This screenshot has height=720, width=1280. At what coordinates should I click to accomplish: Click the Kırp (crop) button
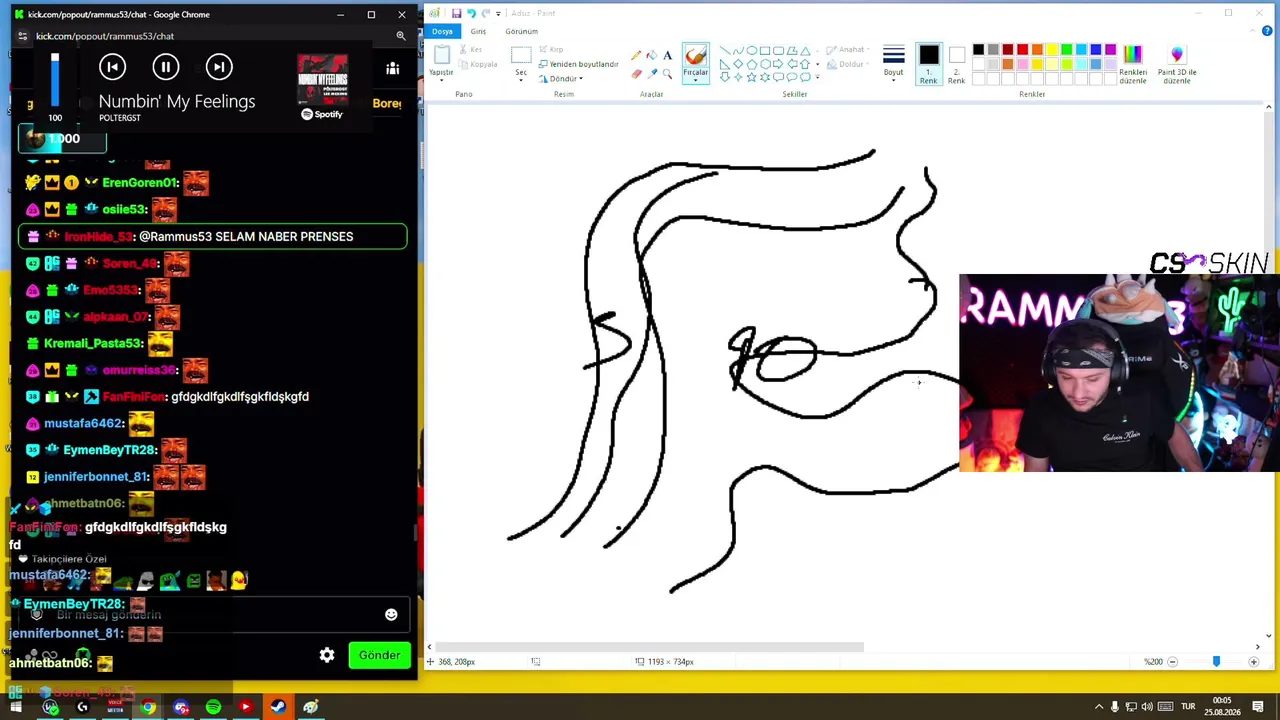tap(551, 49)
